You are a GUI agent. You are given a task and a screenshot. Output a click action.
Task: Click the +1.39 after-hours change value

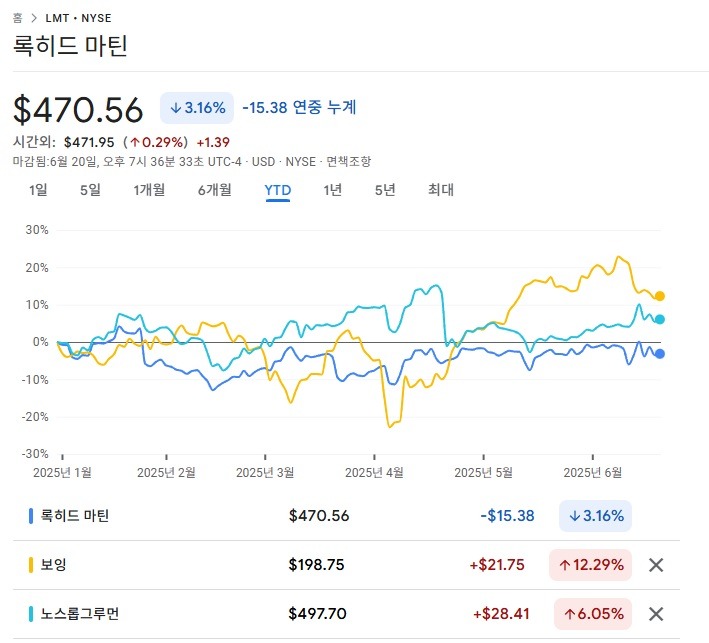[x=213, y=142]
